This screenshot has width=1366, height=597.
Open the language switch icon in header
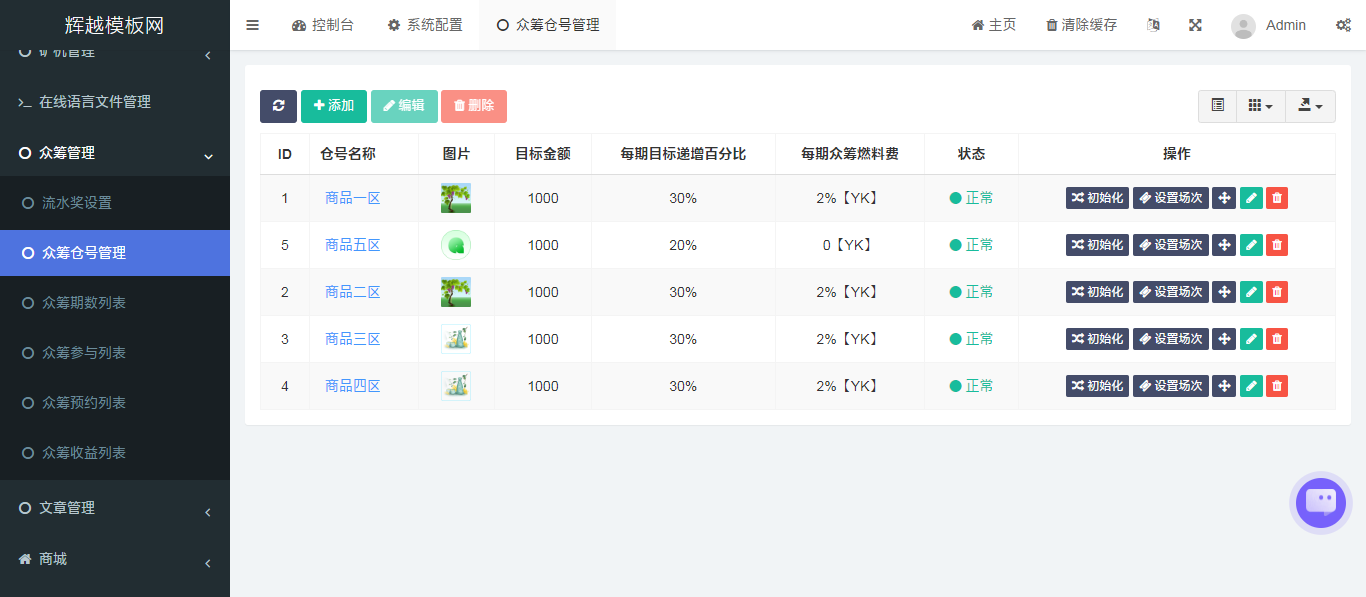[x=1153, y=25]
